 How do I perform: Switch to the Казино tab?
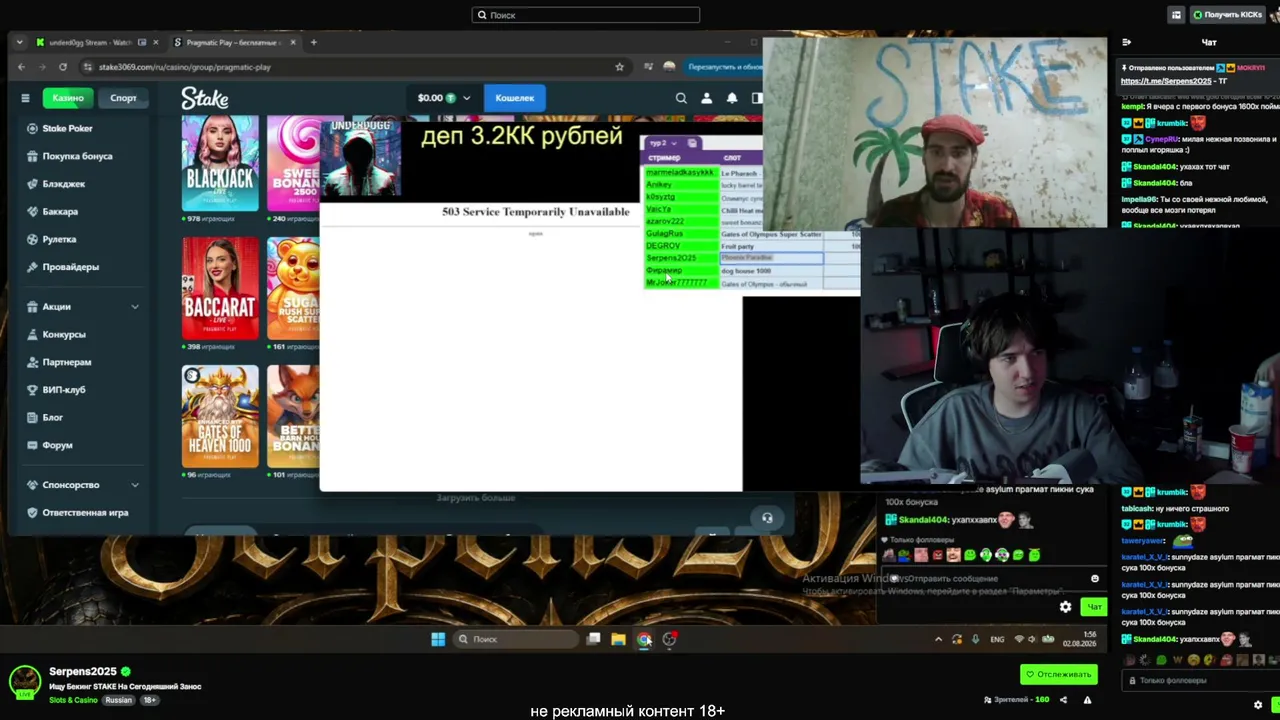(x=68, y=98)
